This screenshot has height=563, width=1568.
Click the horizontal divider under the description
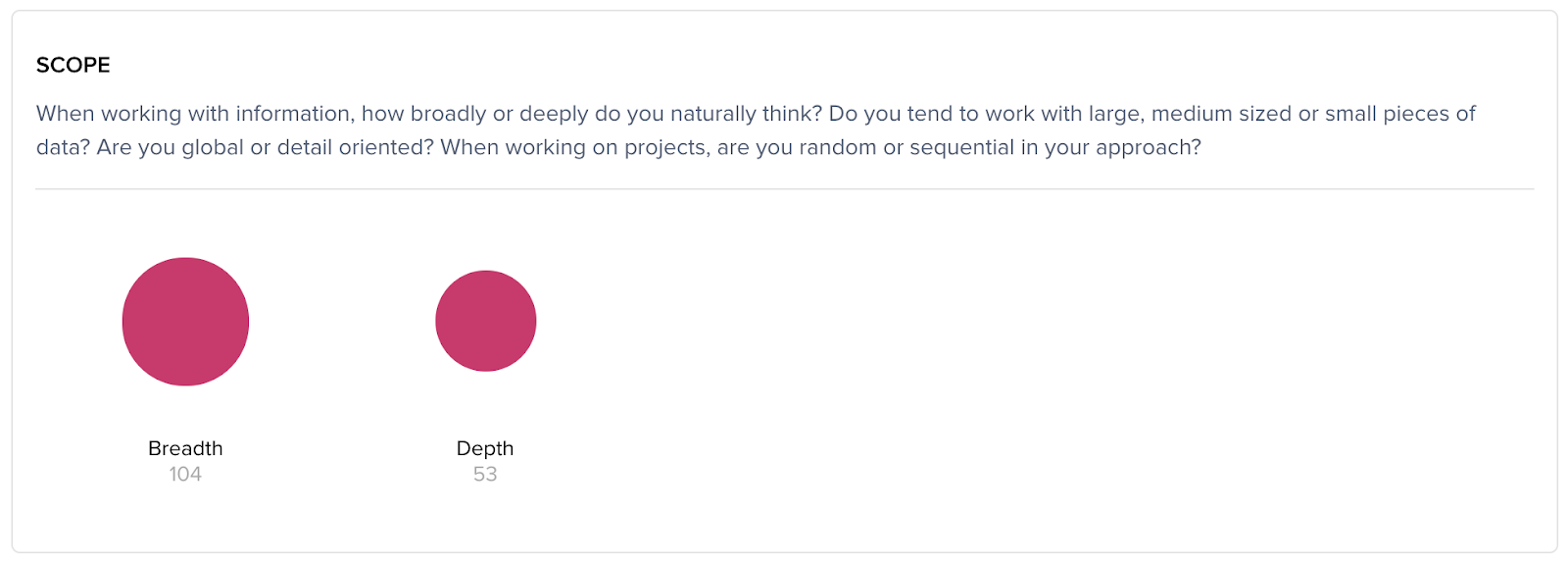tap(784, 189)
